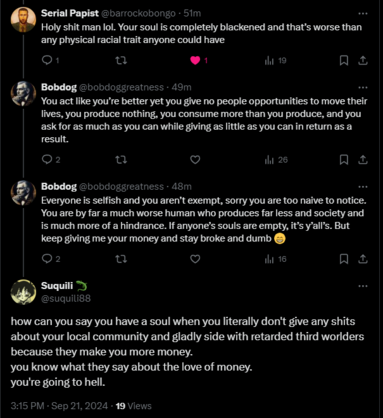Unlike Serial Papist's tweet with pink heart
This screenshot has width=383, height=418.
195,60
